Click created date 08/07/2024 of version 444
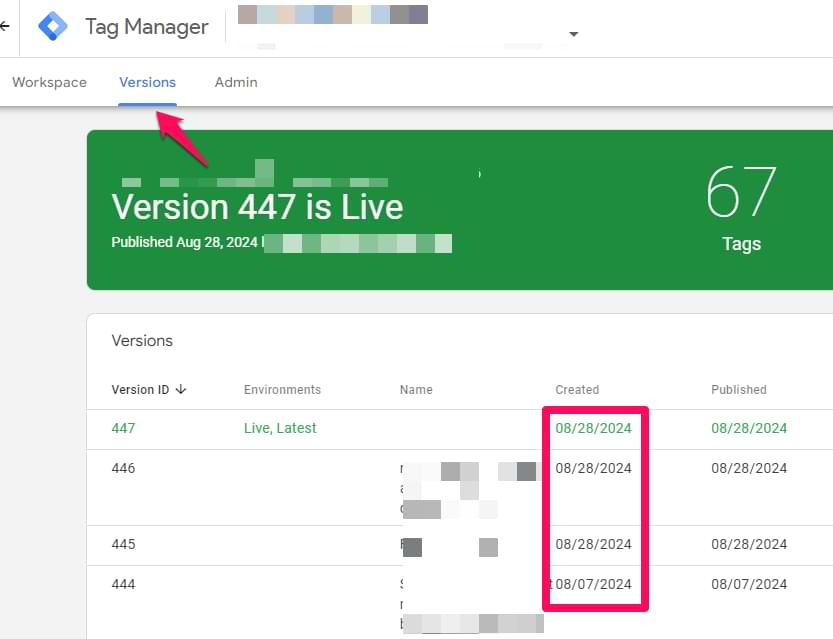 [x=593, y=584]
